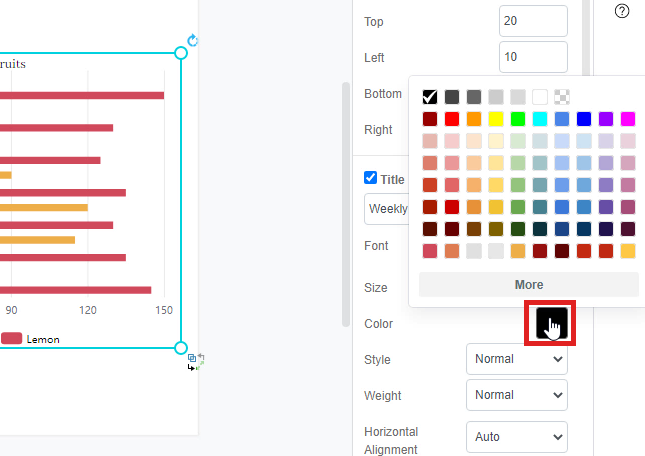This screenshot has height=456, width=645.
Task: Pick the checked black color swatch
Action: tap(430, 97)
